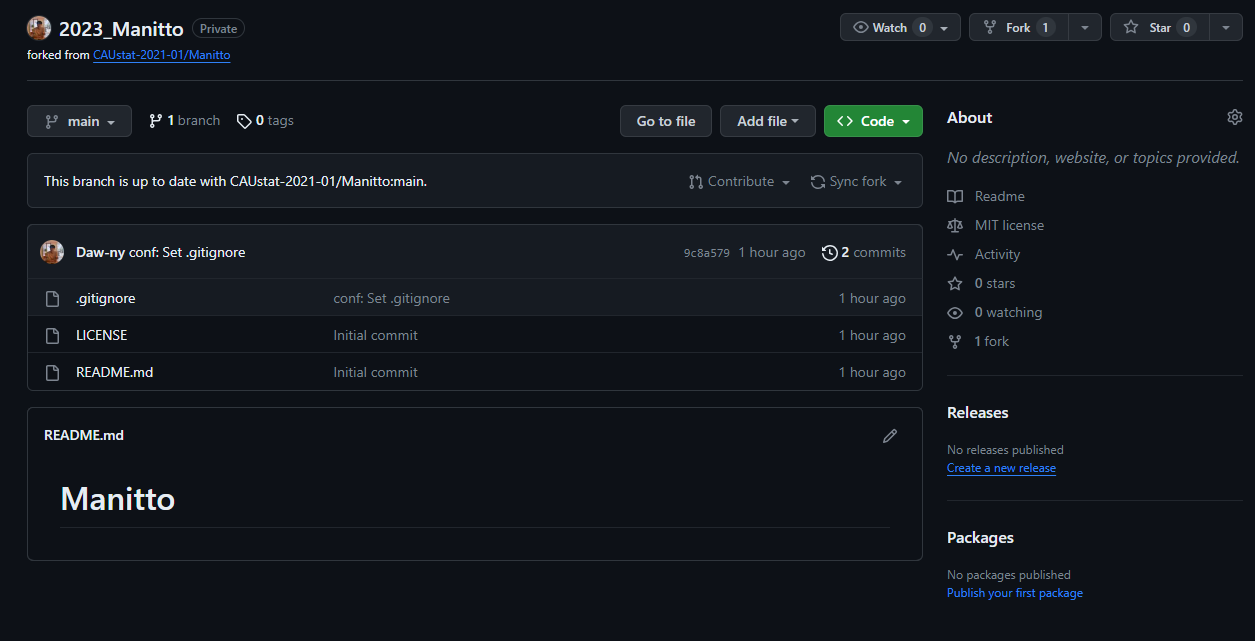This screenshot has height=641, width=1255.
Task: Open .gitignore row's commit message link
Action: pos(391,298)
